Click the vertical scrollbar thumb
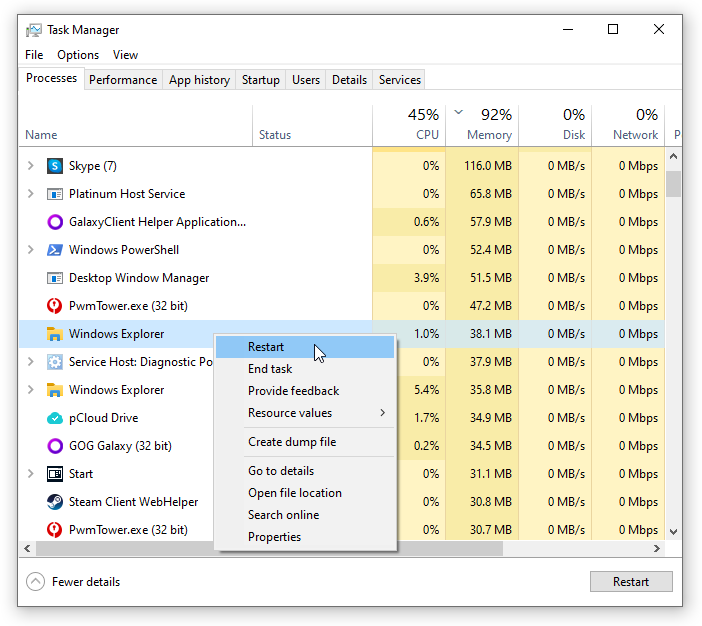This screenshot has height=626, width=702. point(673,184)
